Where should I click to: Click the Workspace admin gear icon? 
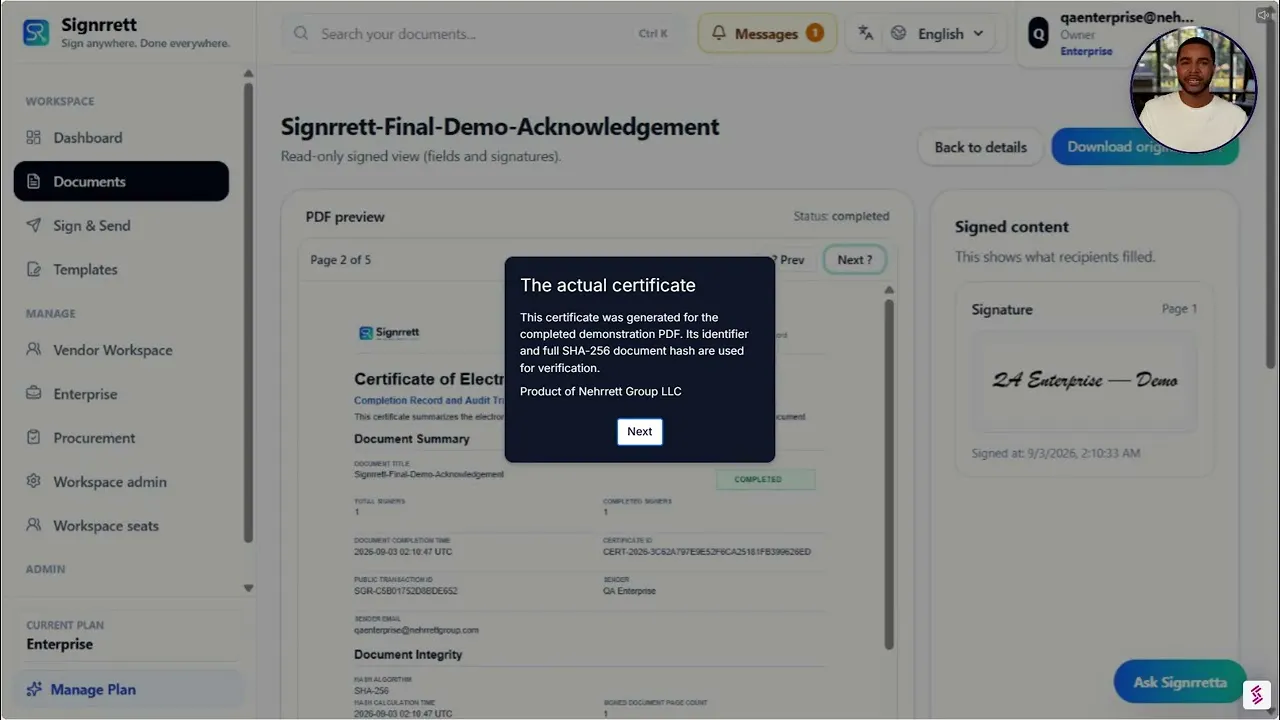(34, 482)
